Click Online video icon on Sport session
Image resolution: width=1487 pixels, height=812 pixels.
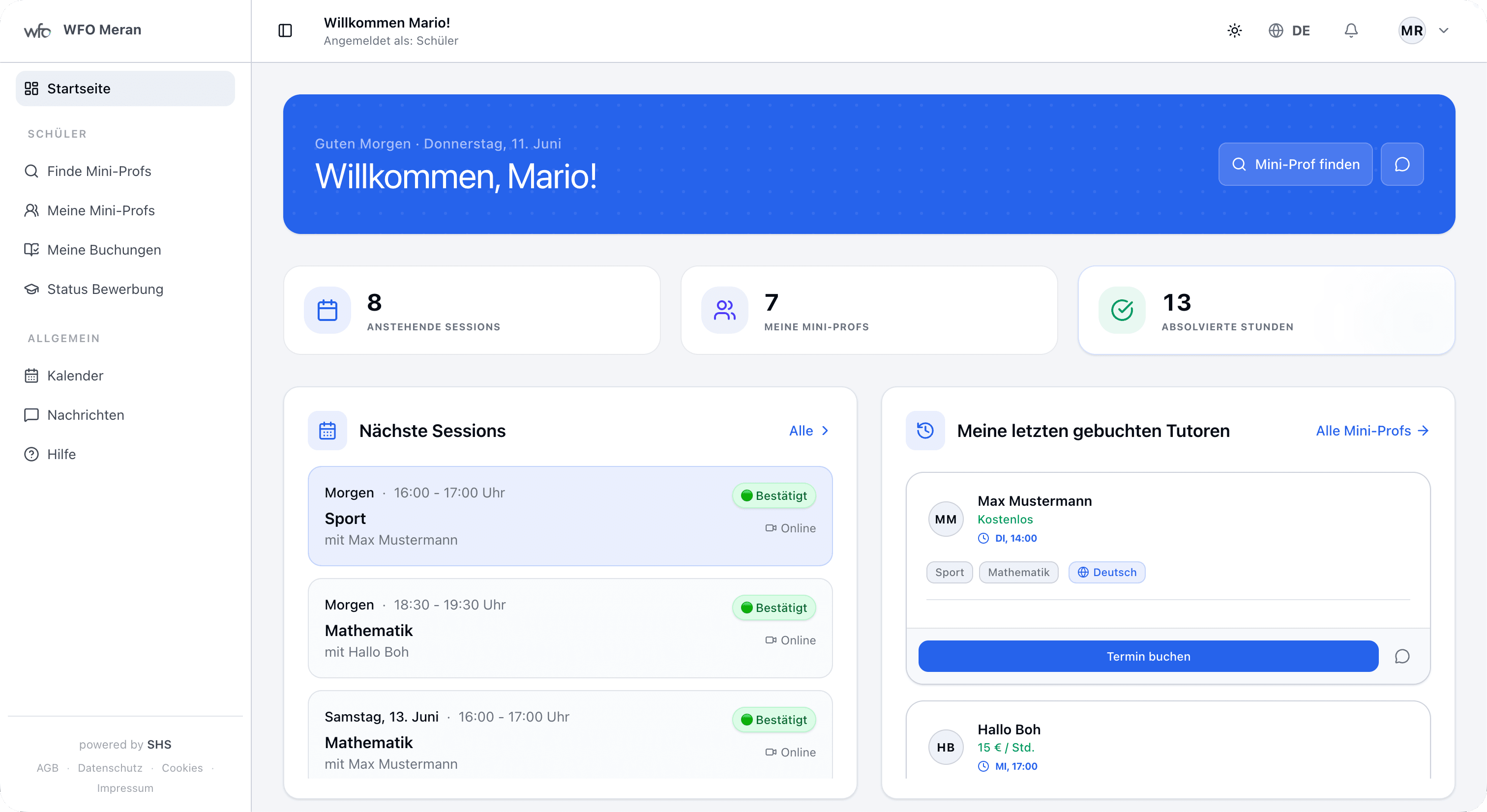(771, 528)
